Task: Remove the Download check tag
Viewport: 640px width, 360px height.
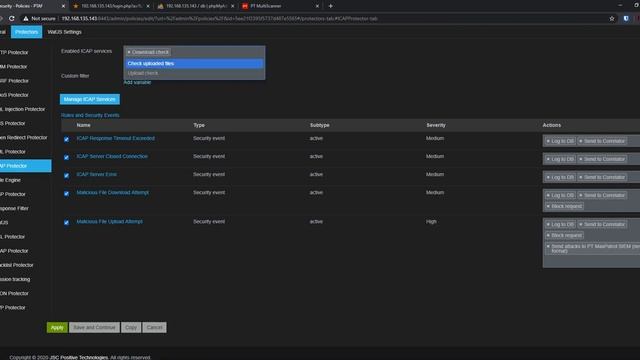Action: point(129,52)
